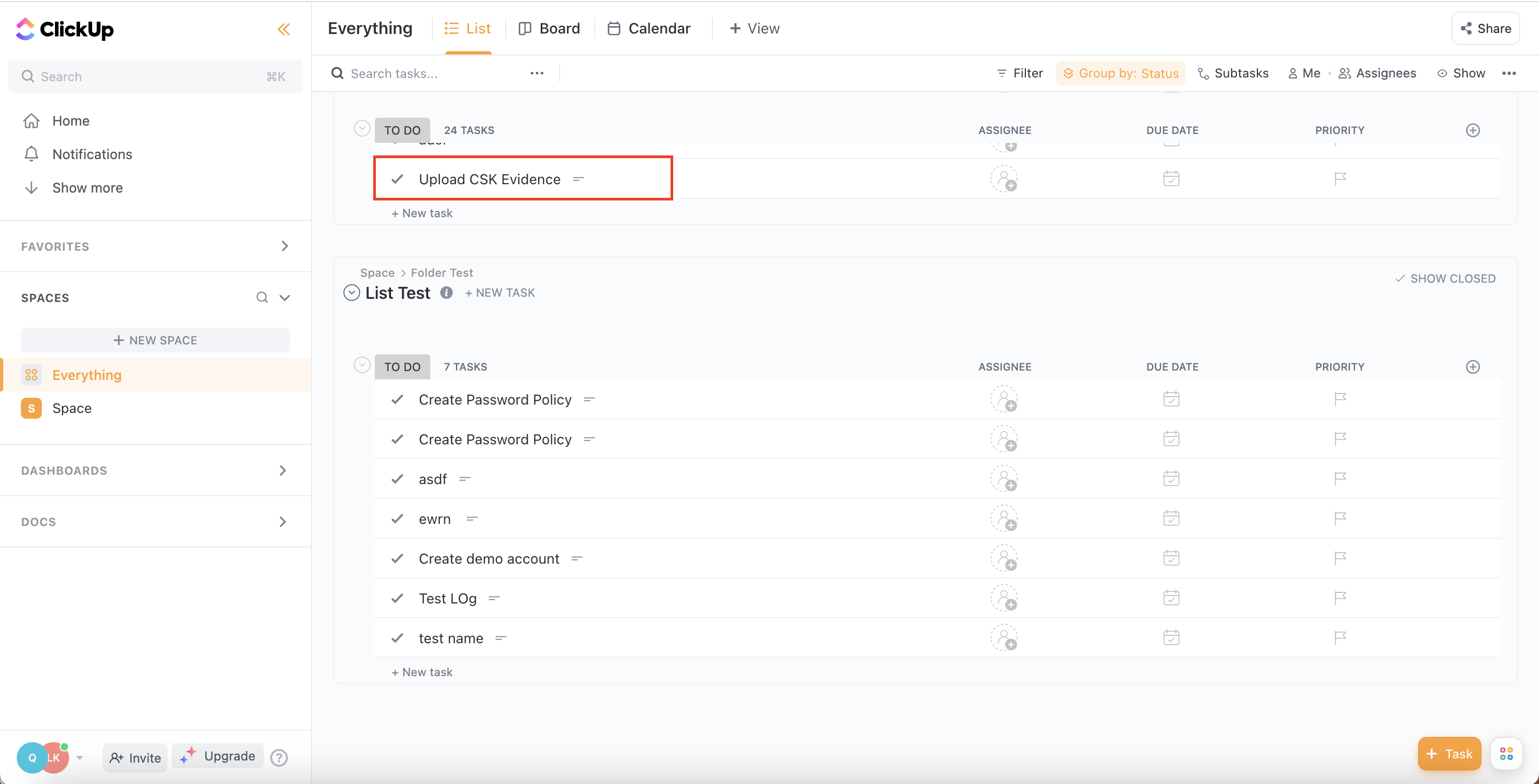Click + NEW SPACE button
The height and width of the screenshot is (784, 1539).
point(155,340)
